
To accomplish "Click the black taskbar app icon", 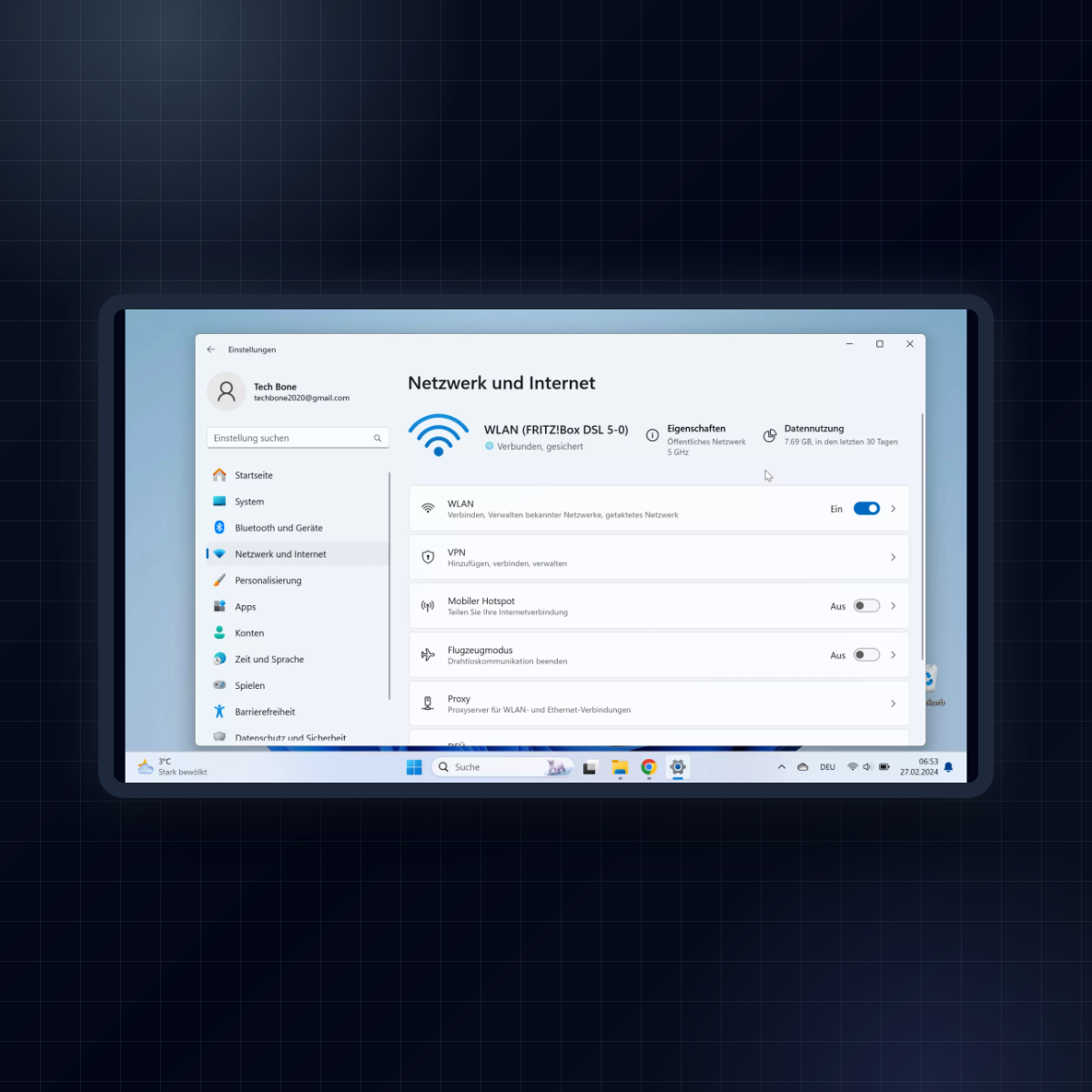I will click(x=590, y=767).
